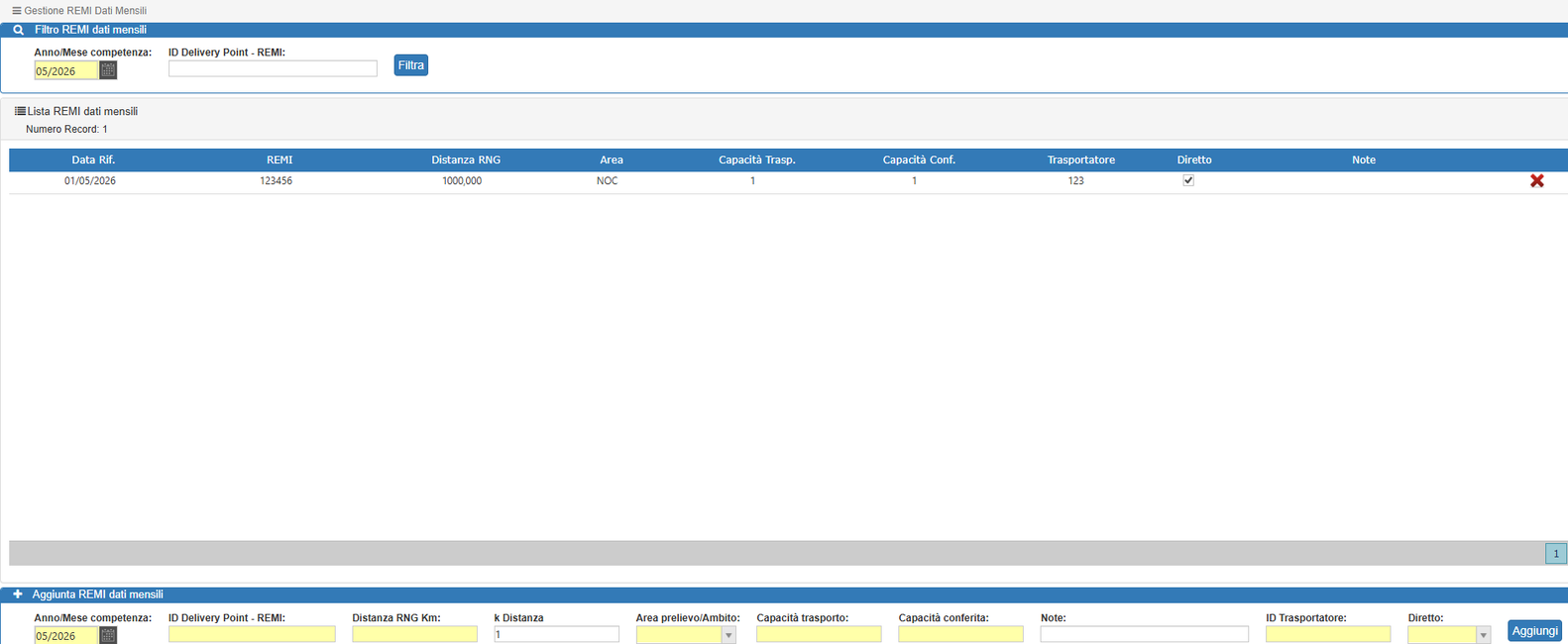Click the Aggiunta REMI dati mensili panel title

[x=98, y=594]
